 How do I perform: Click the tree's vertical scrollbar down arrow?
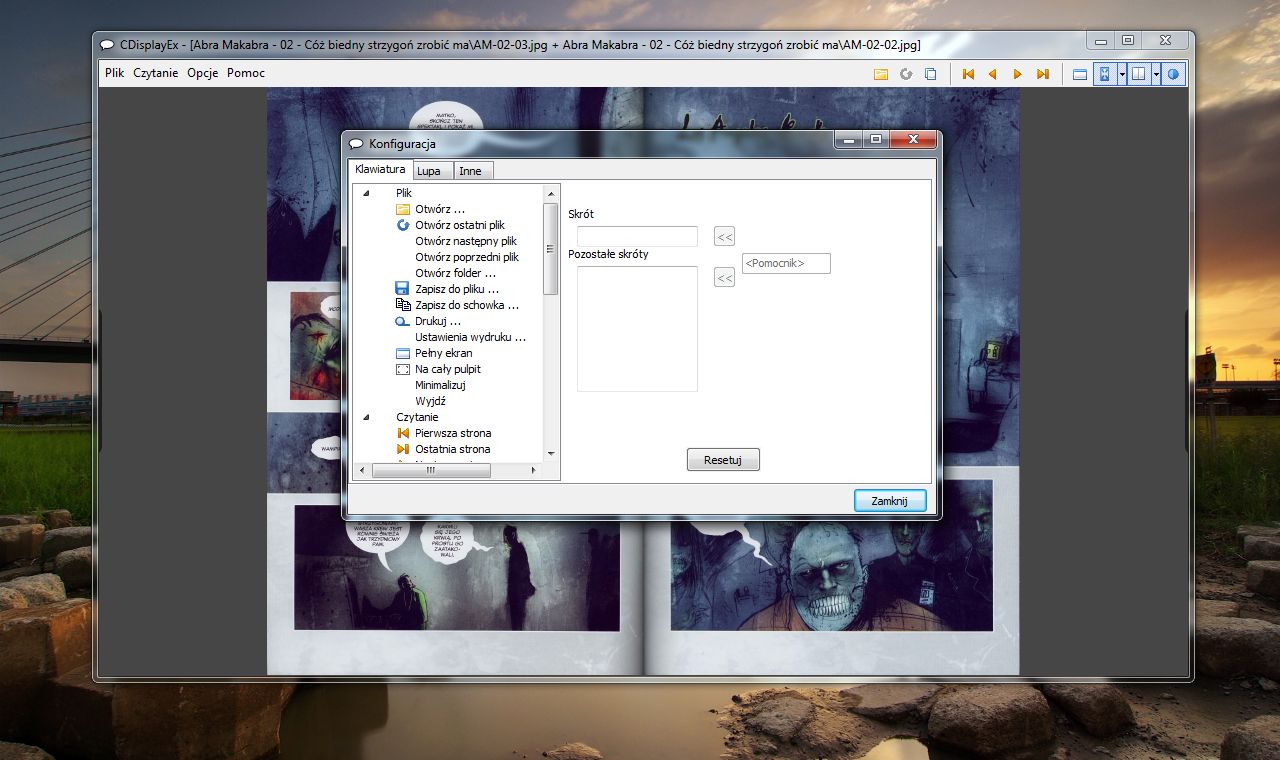click(x=550, y=453)
